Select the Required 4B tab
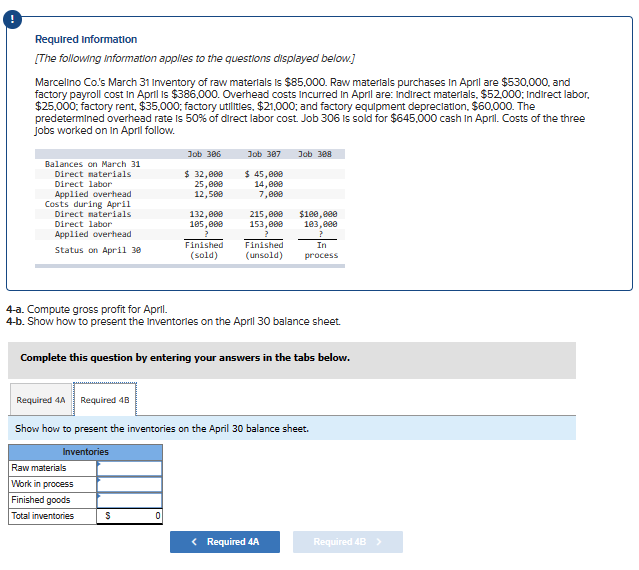 click(105, 400)
